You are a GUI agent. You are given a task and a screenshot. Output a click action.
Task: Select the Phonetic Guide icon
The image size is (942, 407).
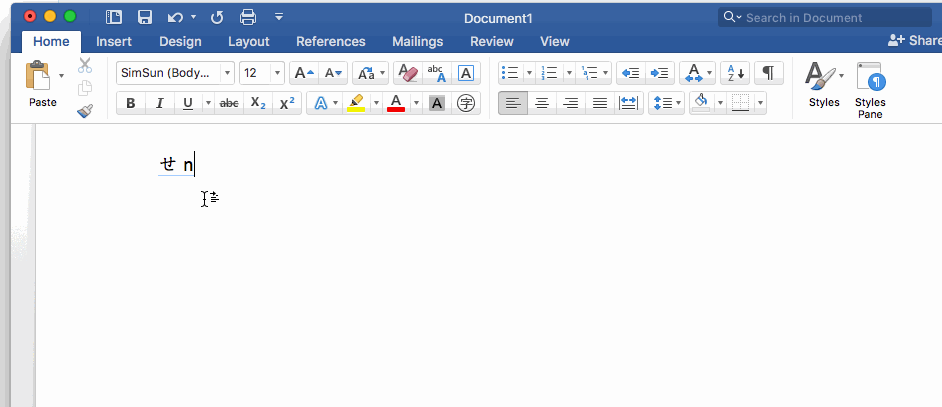point(437,73)
